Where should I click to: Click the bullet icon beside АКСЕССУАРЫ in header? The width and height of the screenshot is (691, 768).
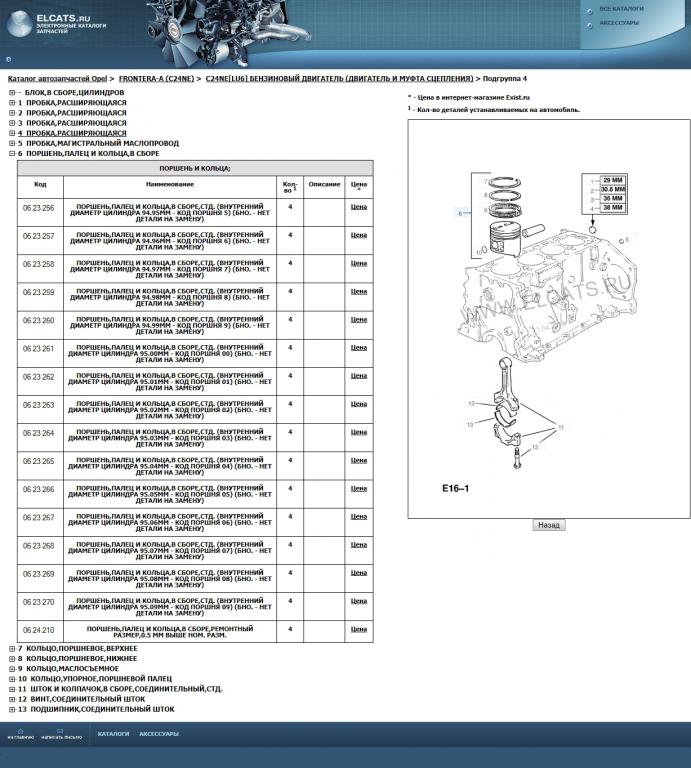tap(590, 25)
